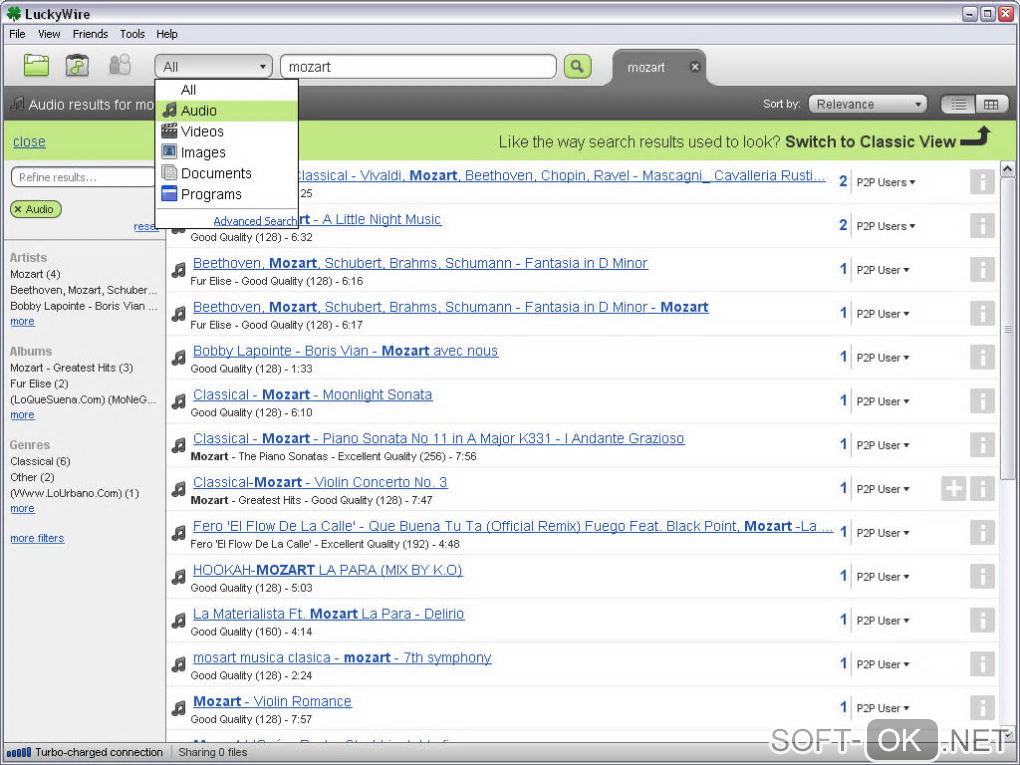
Task: Open the library folder icon in toolbar
Action: pyautogui.click(x=36, y=65)
